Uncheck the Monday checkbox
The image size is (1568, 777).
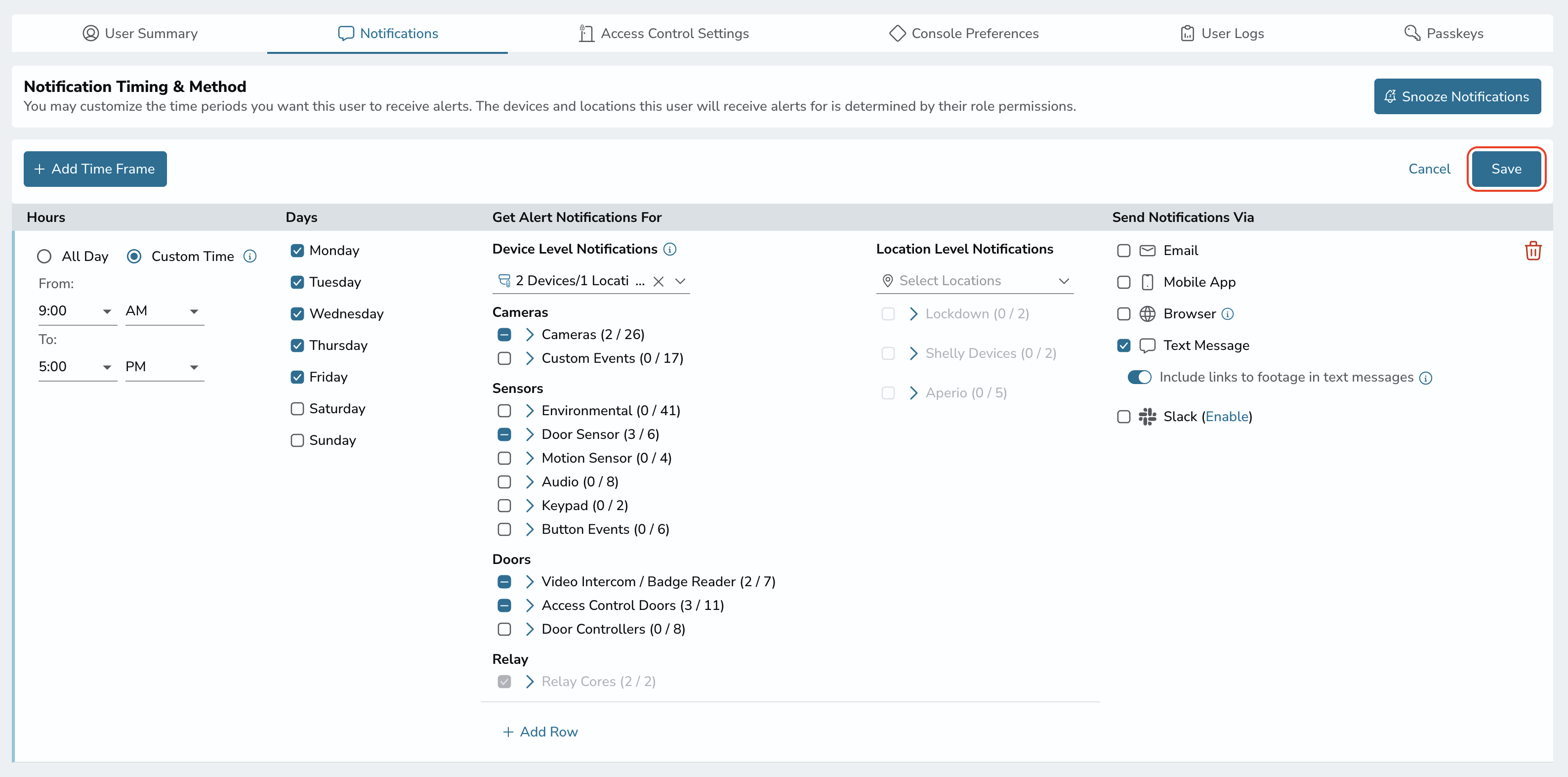tap(297, 250)
